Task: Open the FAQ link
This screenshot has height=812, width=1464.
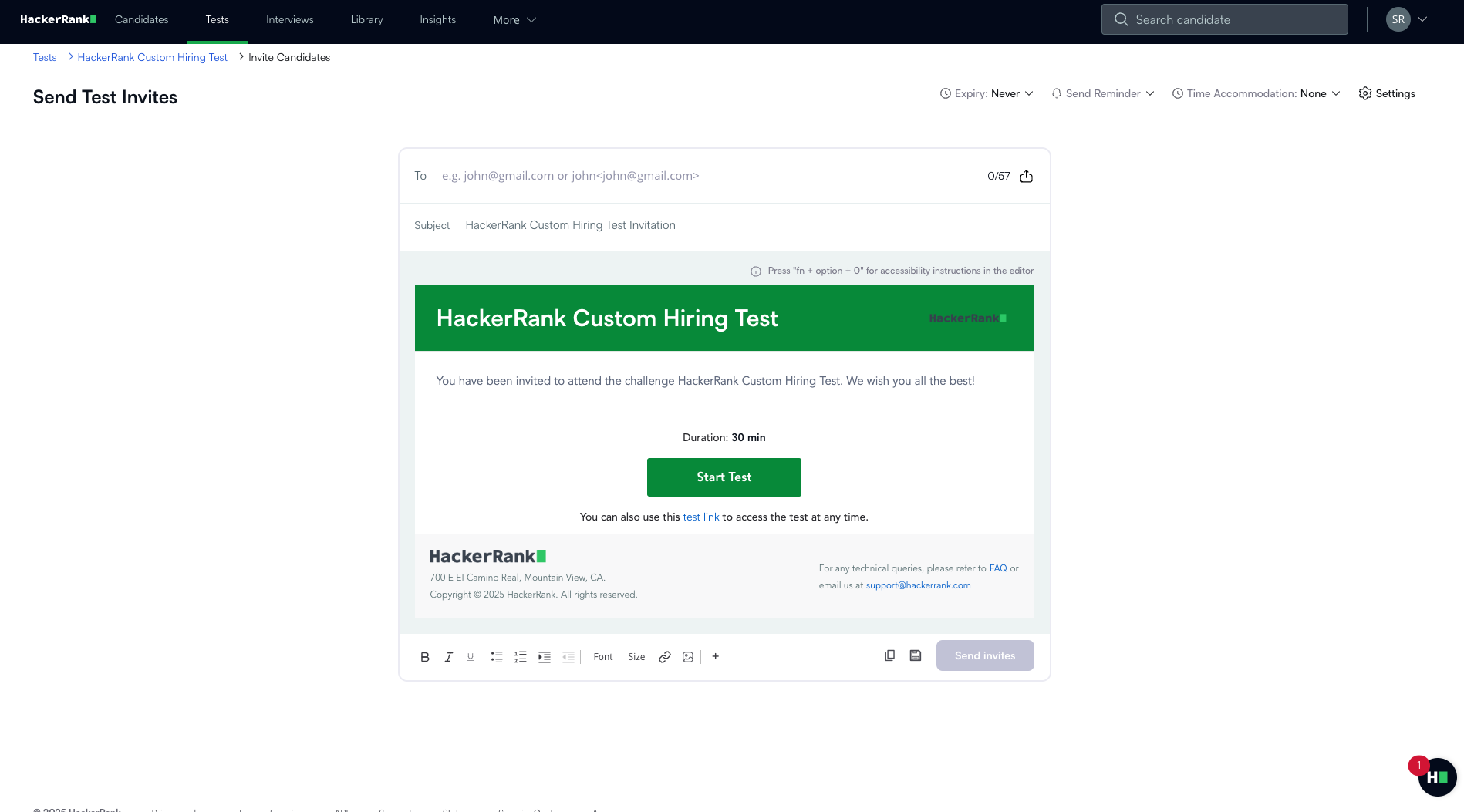Action: click(x=998, y=568)
